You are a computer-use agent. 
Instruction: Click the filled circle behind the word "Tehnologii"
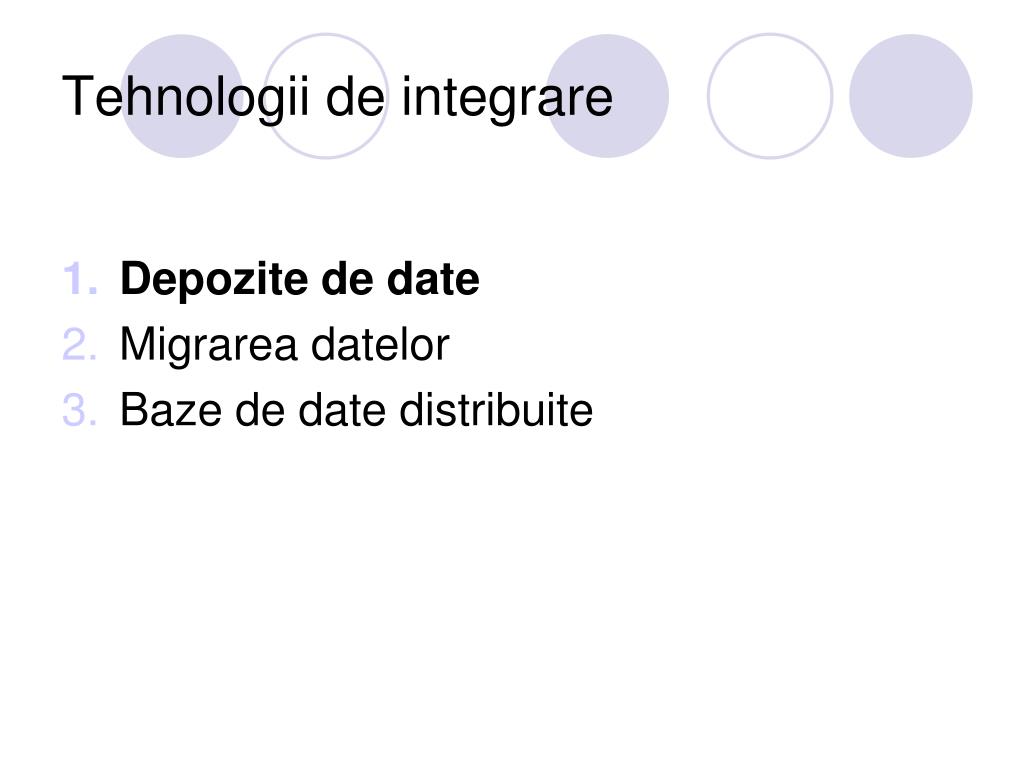pyautogui.click(x=182, y=96)
